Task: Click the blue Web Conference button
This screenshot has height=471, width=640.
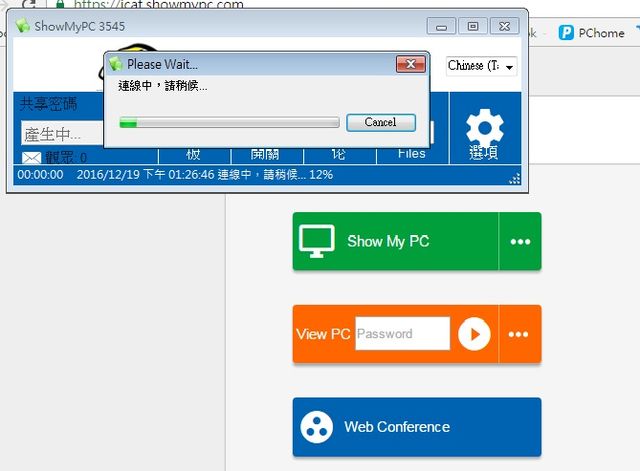Action: point(417,427)
